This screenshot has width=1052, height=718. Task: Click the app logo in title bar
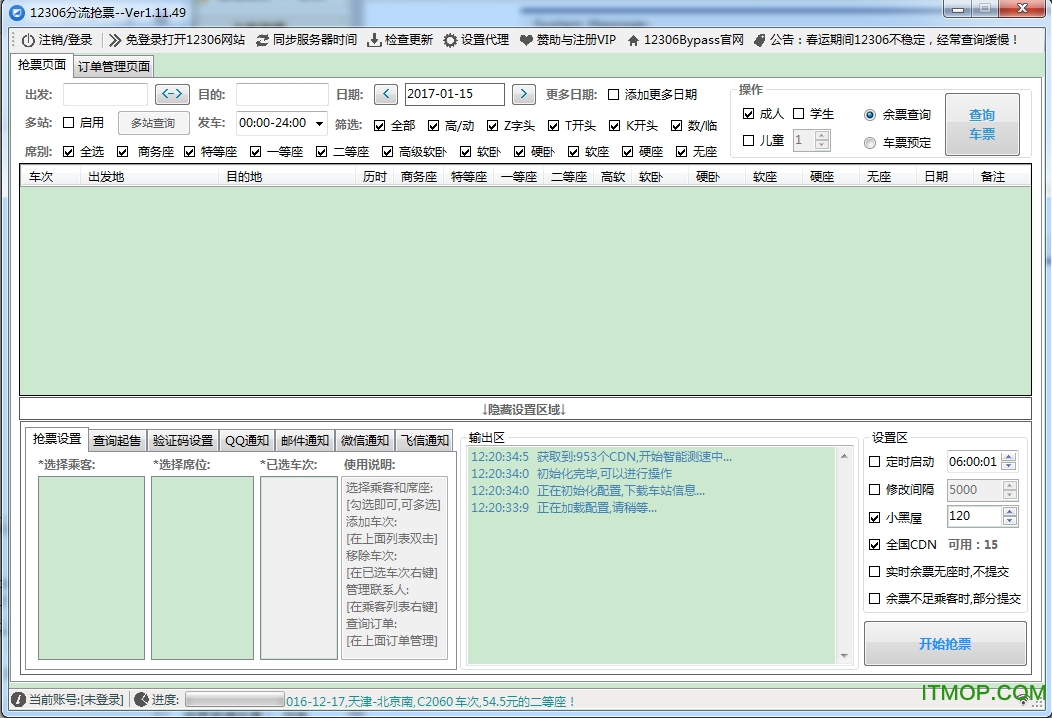click(x=17, y=12)
